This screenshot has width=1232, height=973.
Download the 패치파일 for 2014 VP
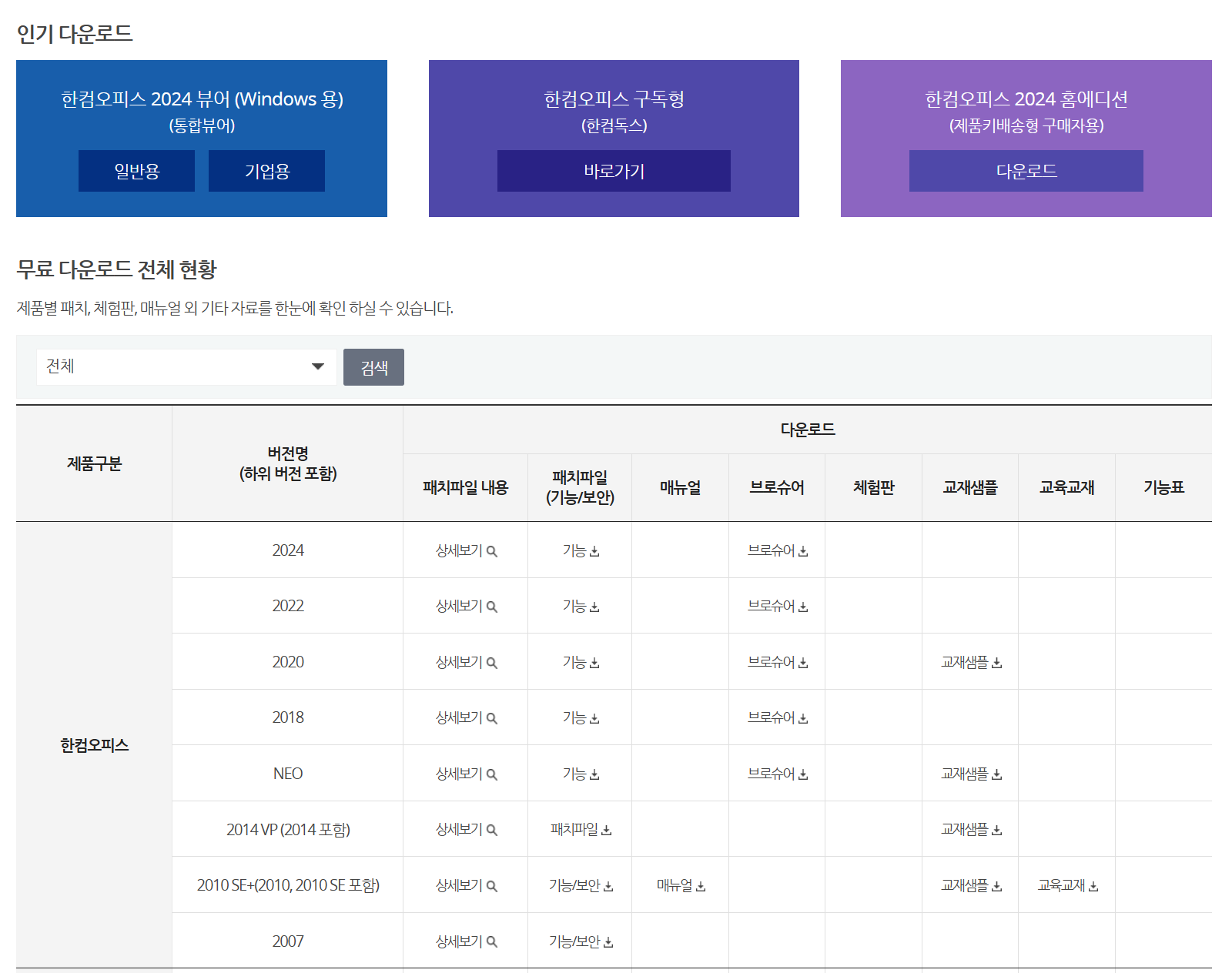[579, 829]
